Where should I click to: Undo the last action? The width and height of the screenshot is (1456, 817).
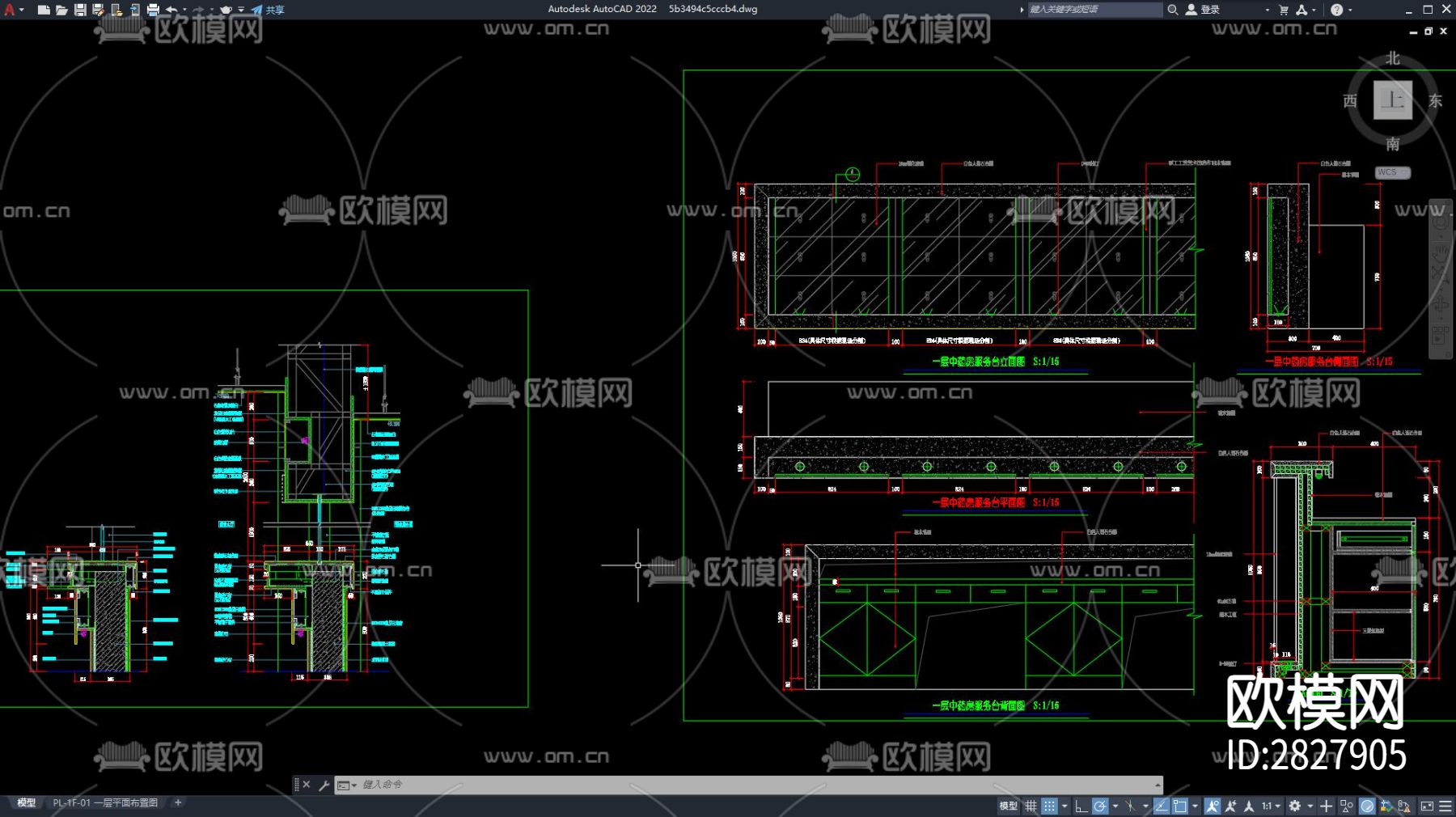click(171, 10)
